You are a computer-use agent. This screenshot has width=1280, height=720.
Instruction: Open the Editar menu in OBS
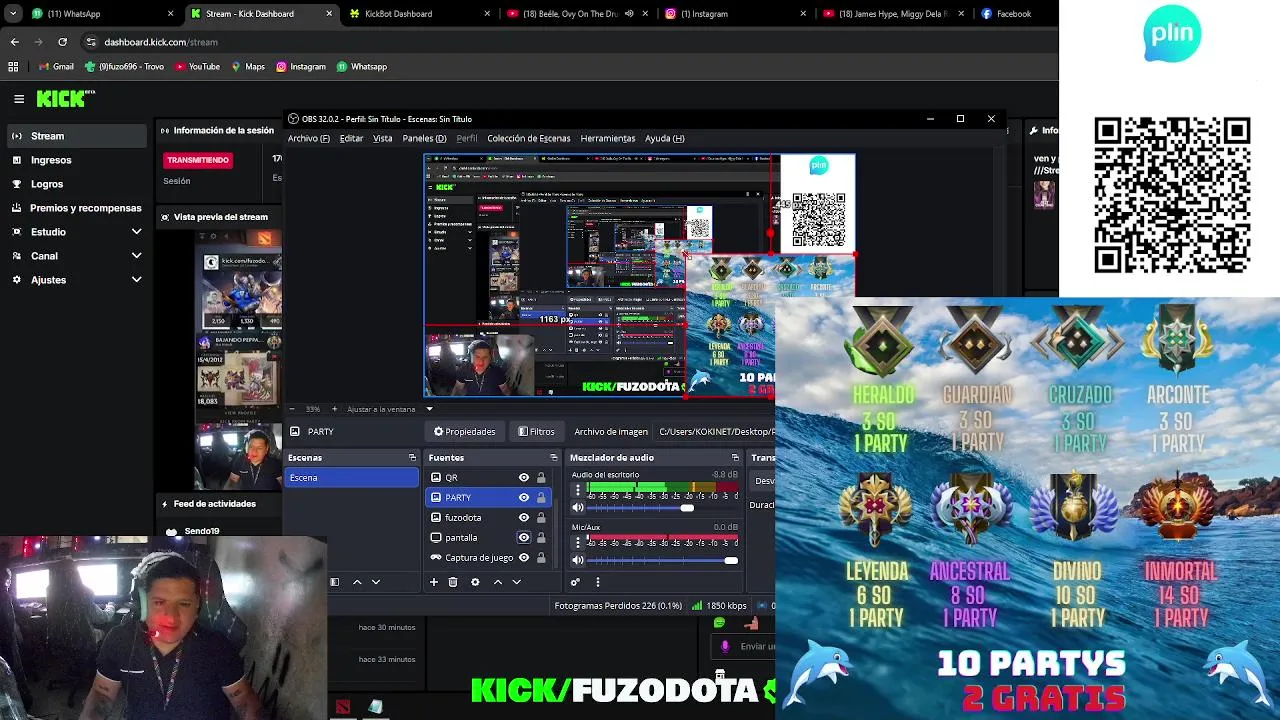pos(351,138)
